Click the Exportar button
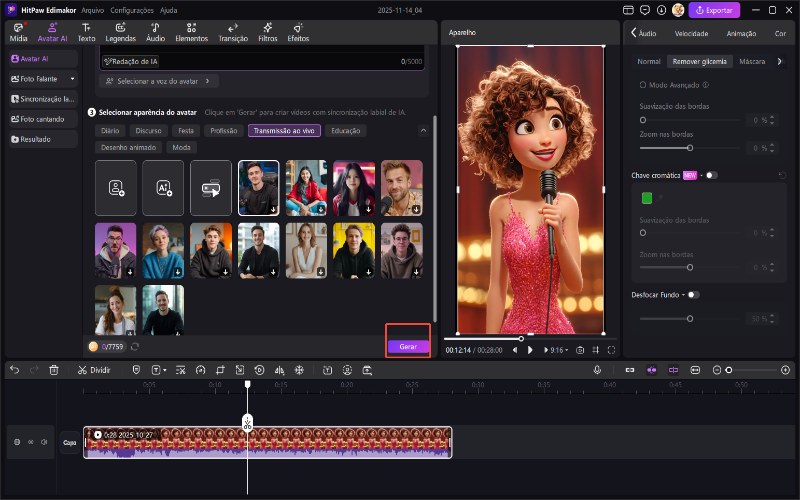Viewport: 800px width, 500px height. click(x=714, y=10)
